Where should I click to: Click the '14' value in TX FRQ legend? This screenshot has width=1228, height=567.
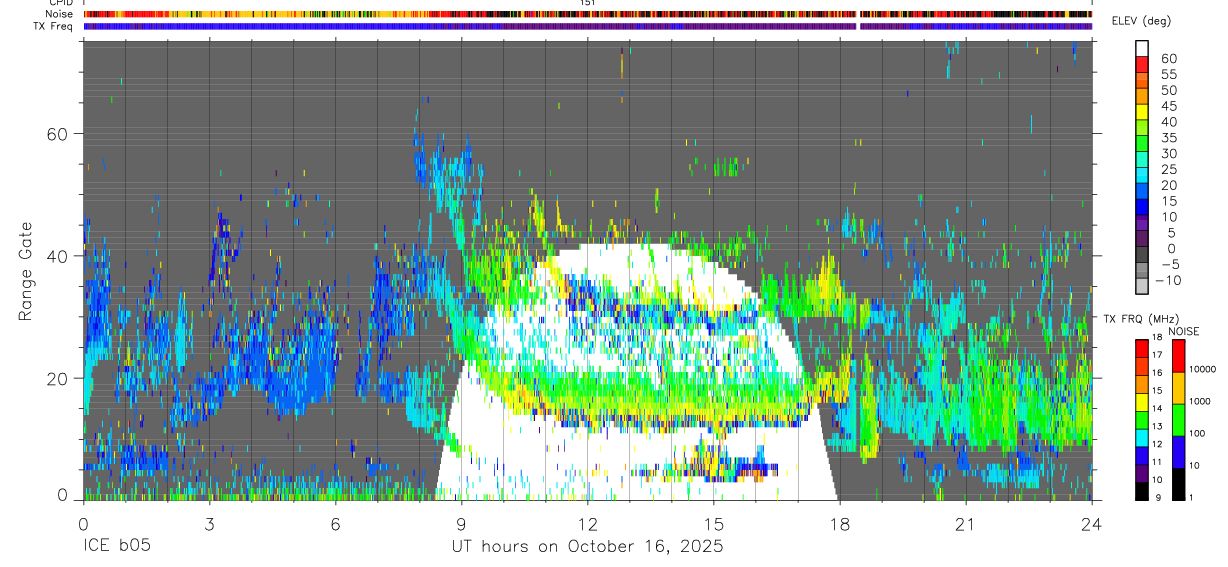click(1157, 408)
